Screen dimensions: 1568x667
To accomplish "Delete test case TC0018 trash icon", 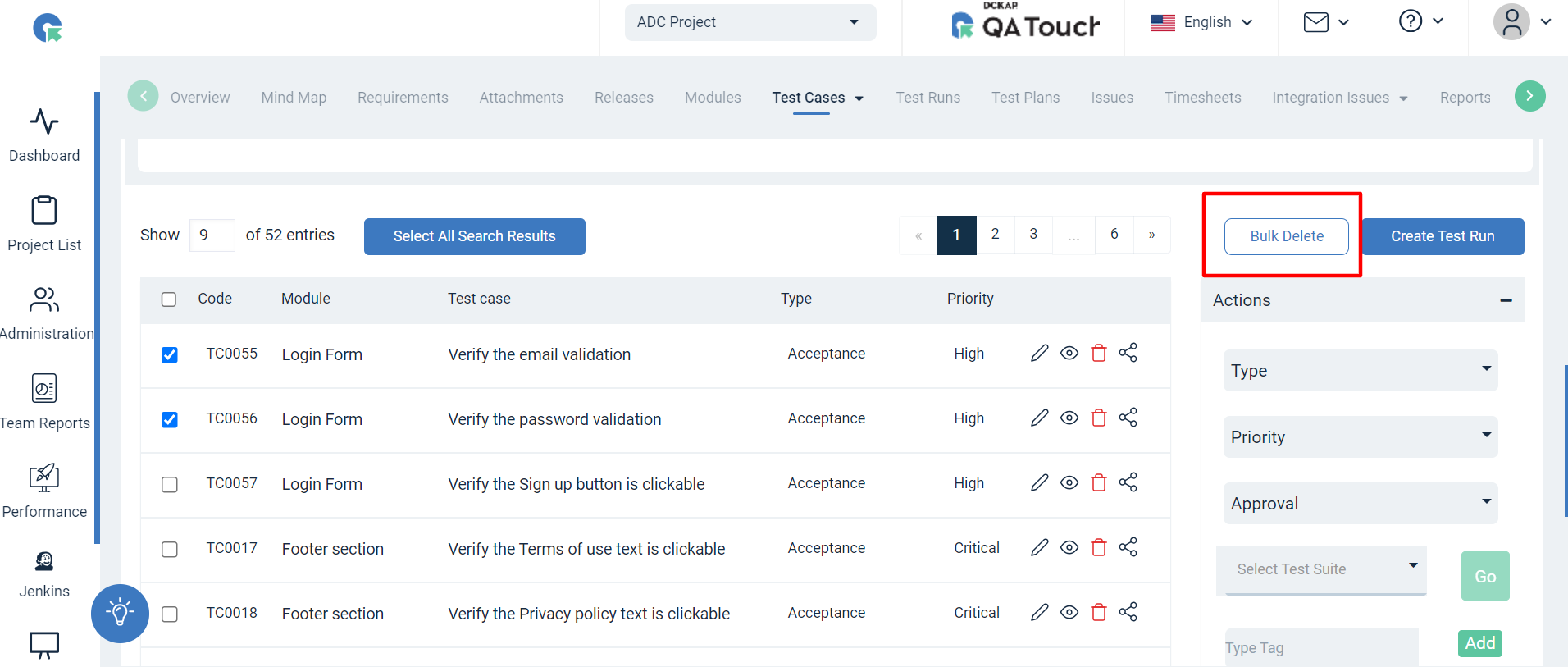I will 1099,612.
